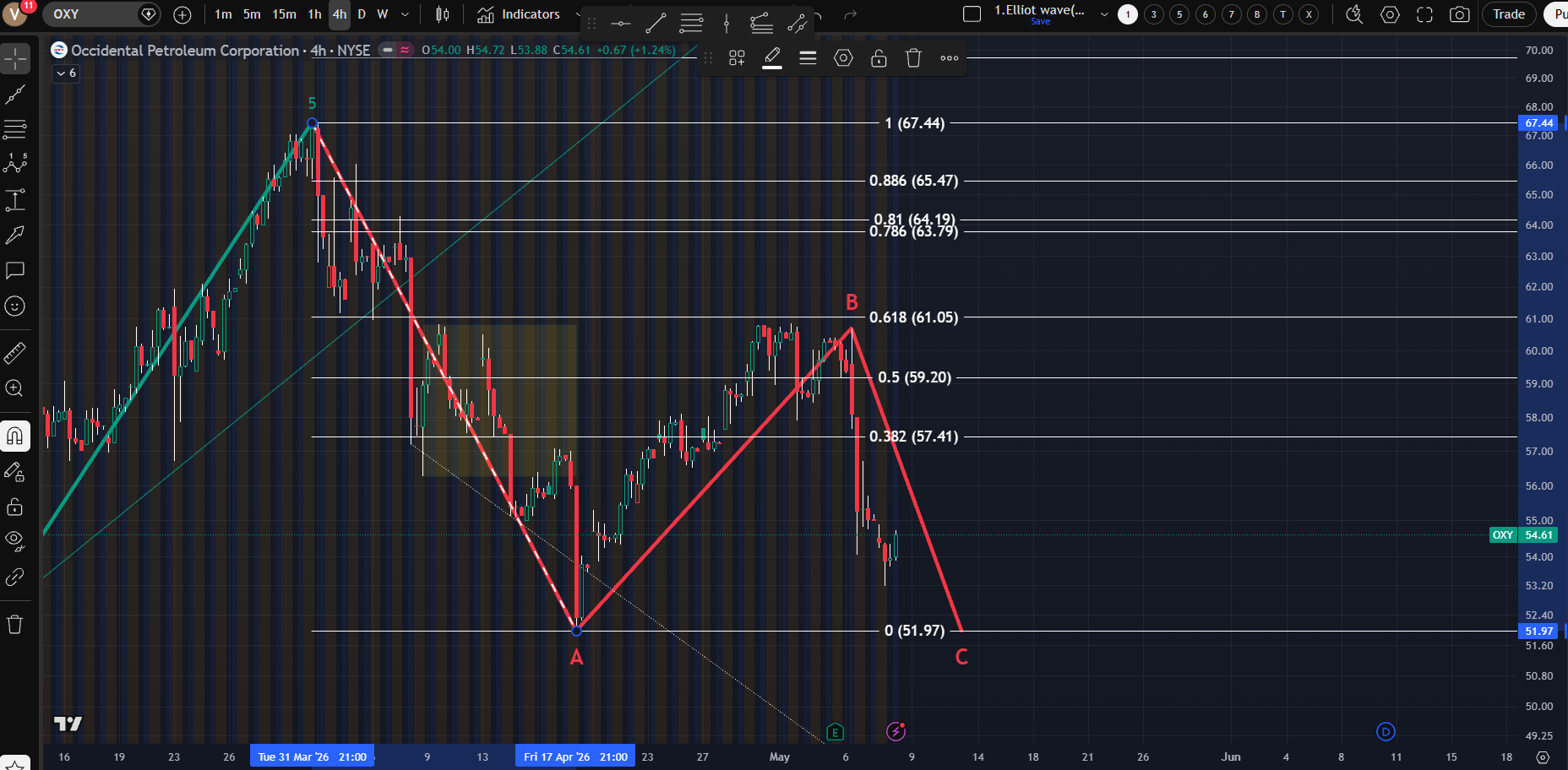Select the ruler measure tool
1568x770 pixels.
[15, 352]
